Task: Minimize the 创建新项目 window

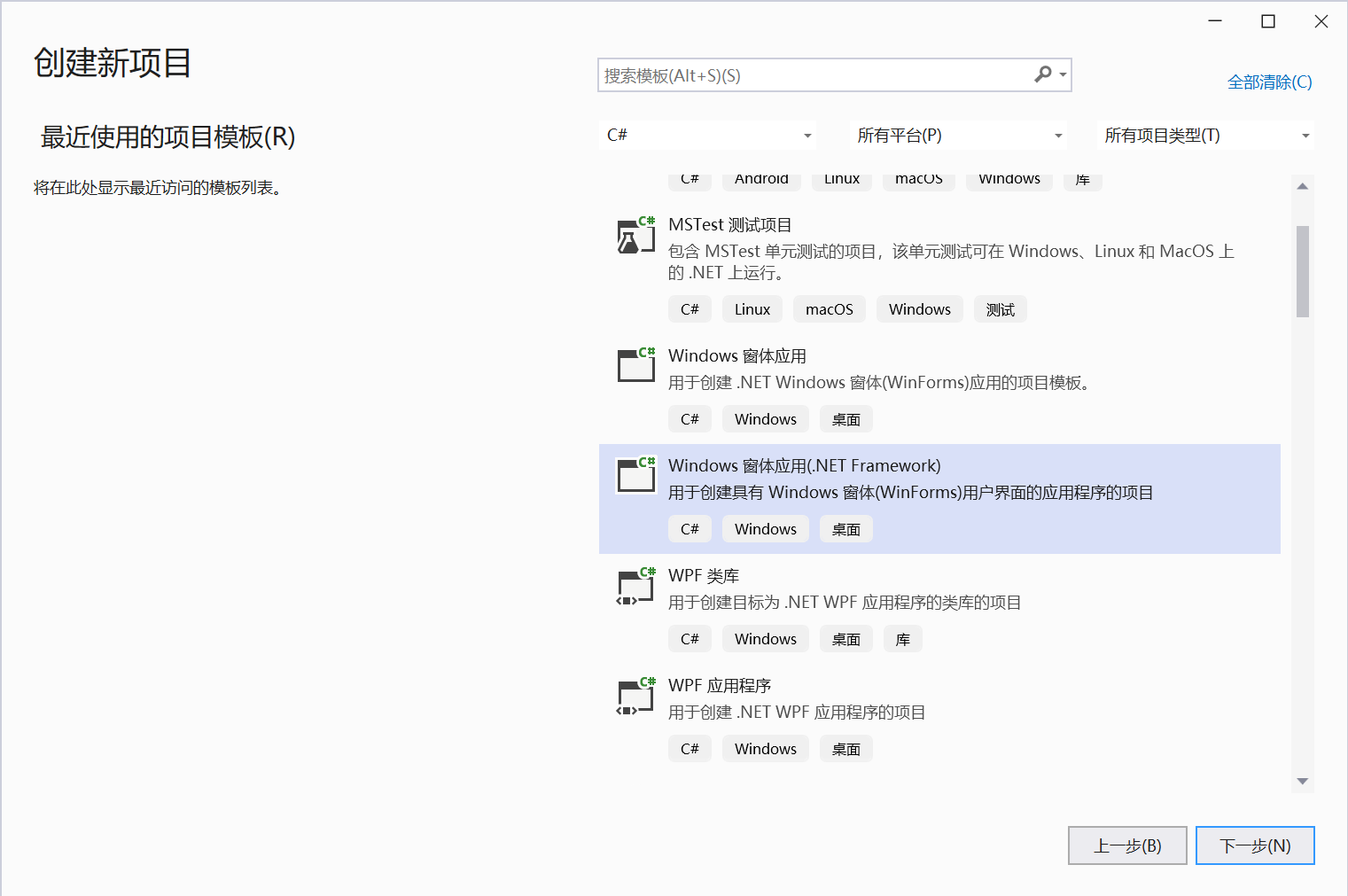Action: tap(1215, 21)
